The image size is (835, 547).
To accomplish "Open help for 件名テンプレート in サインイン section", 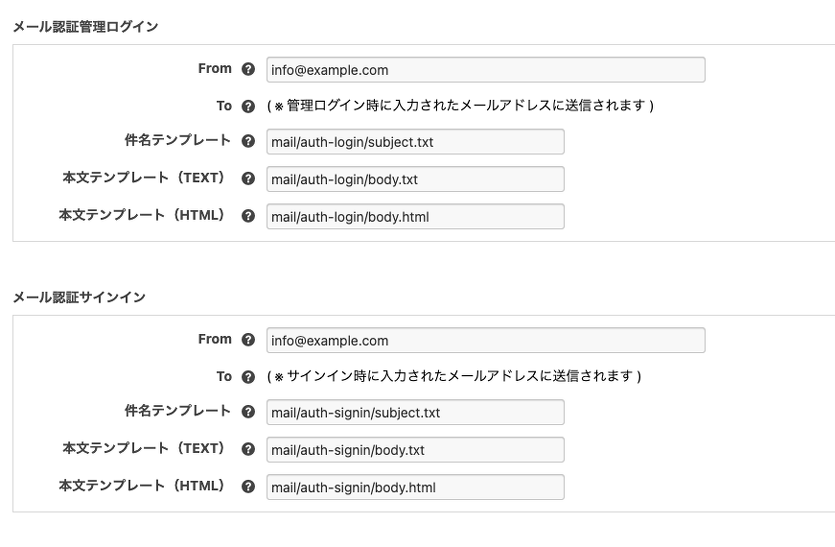I will click(249, 412).
